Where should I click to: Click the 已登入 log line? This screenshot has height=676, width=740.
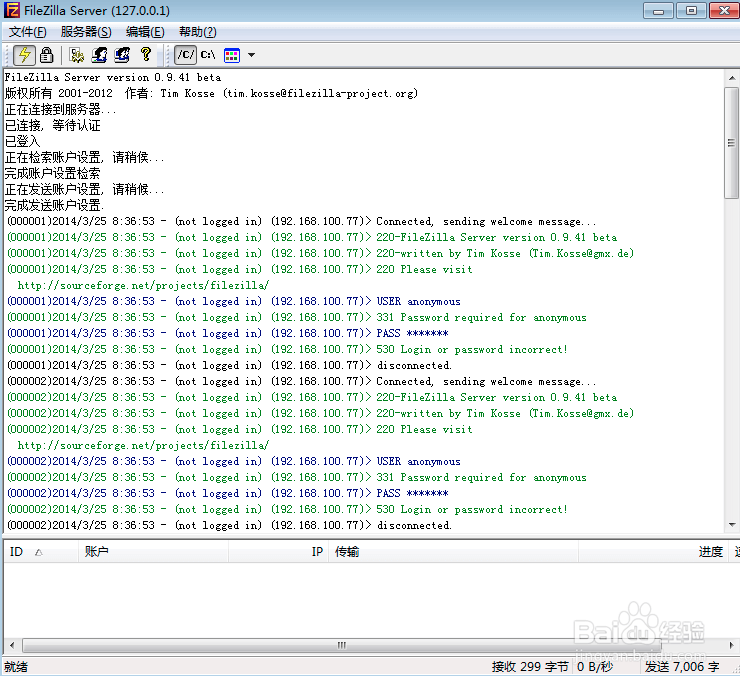22,141
